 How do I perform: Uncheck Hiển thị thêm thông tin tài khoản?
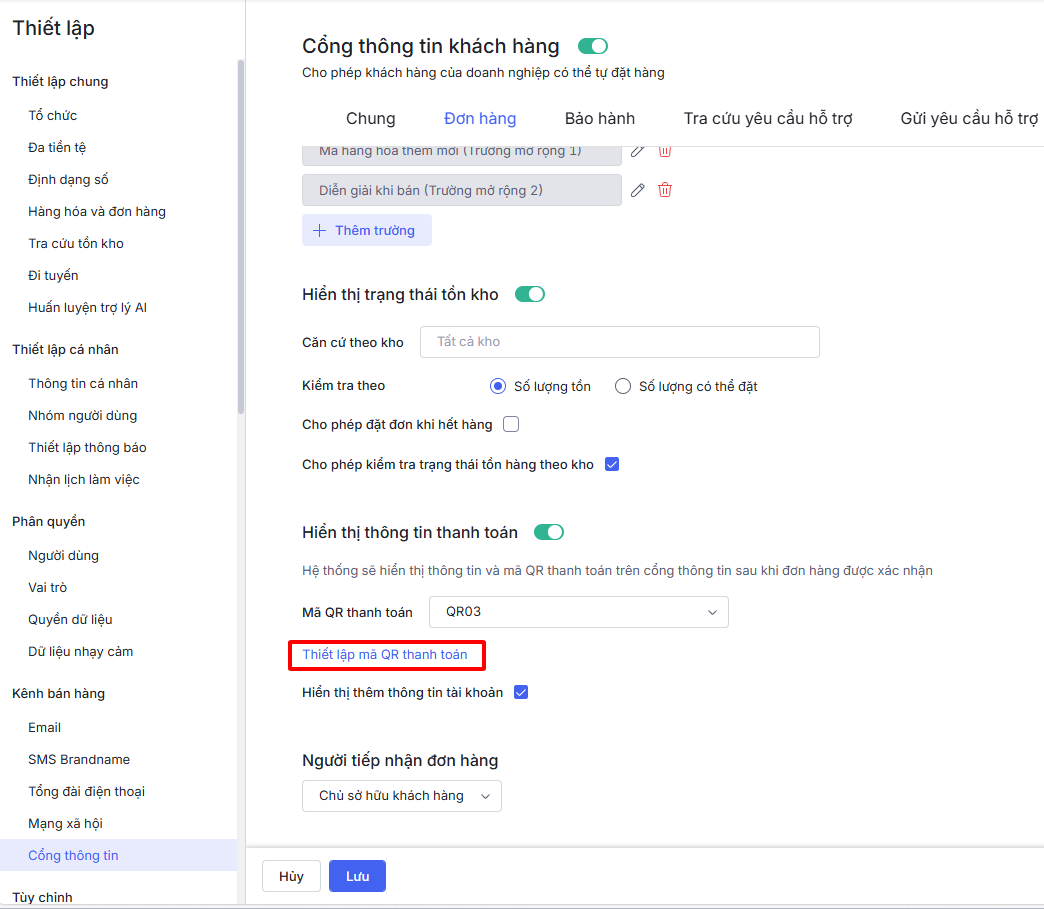pyautogui.click(x=521, y=692)
